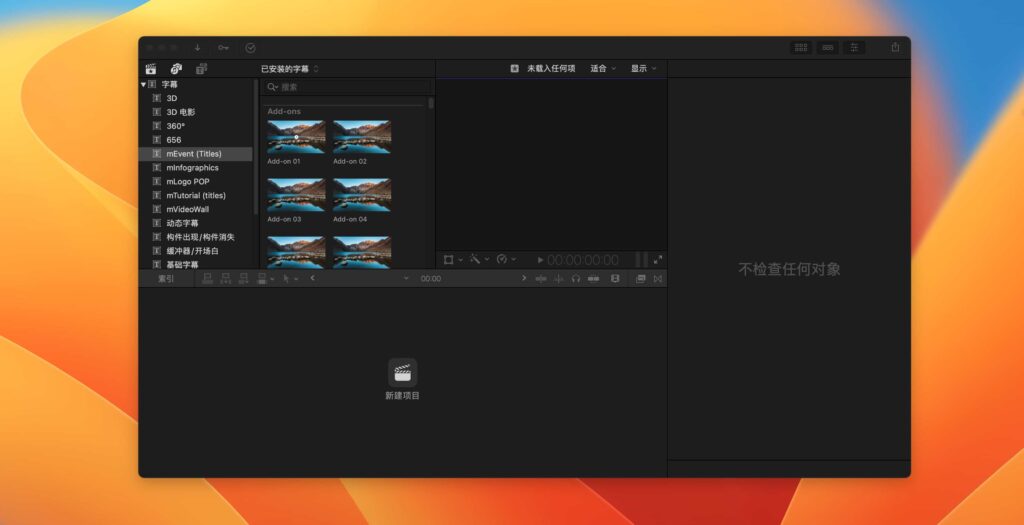
Task: Show the transitions browser bowtie icon
Action: pos(658,279)
